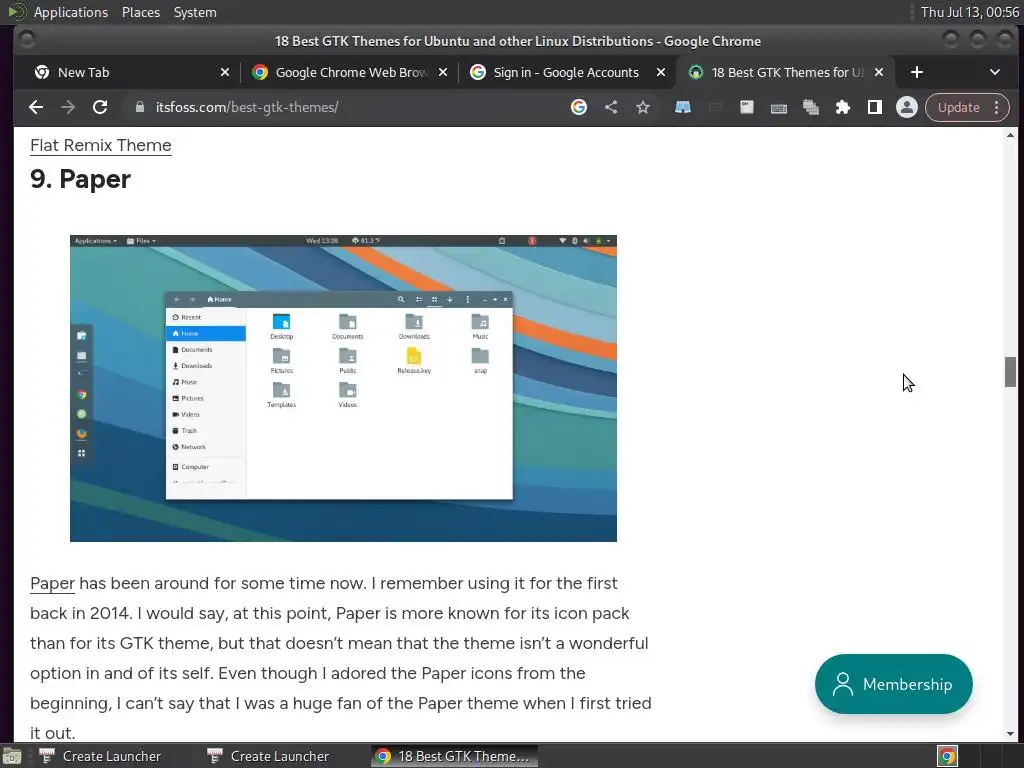This screenshot has height=768, width=1024.
Task: Open the Applications menu
Action: 71,12
